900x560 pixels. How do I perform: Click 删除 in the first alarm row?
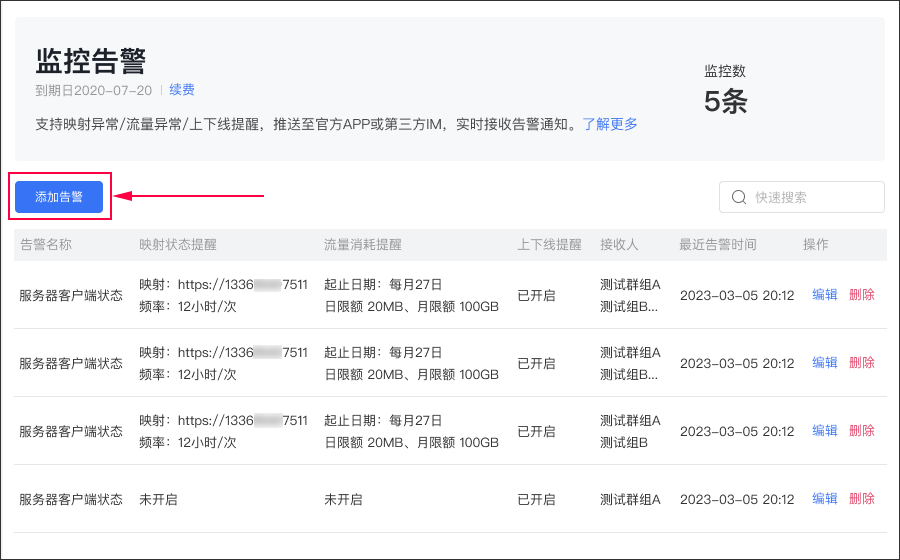tap(861, 294)
